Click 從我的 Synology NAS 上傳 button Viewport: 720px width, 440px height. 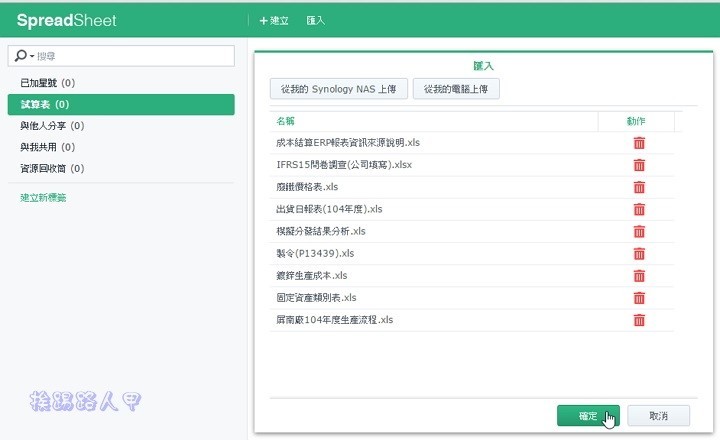(339, 89)
